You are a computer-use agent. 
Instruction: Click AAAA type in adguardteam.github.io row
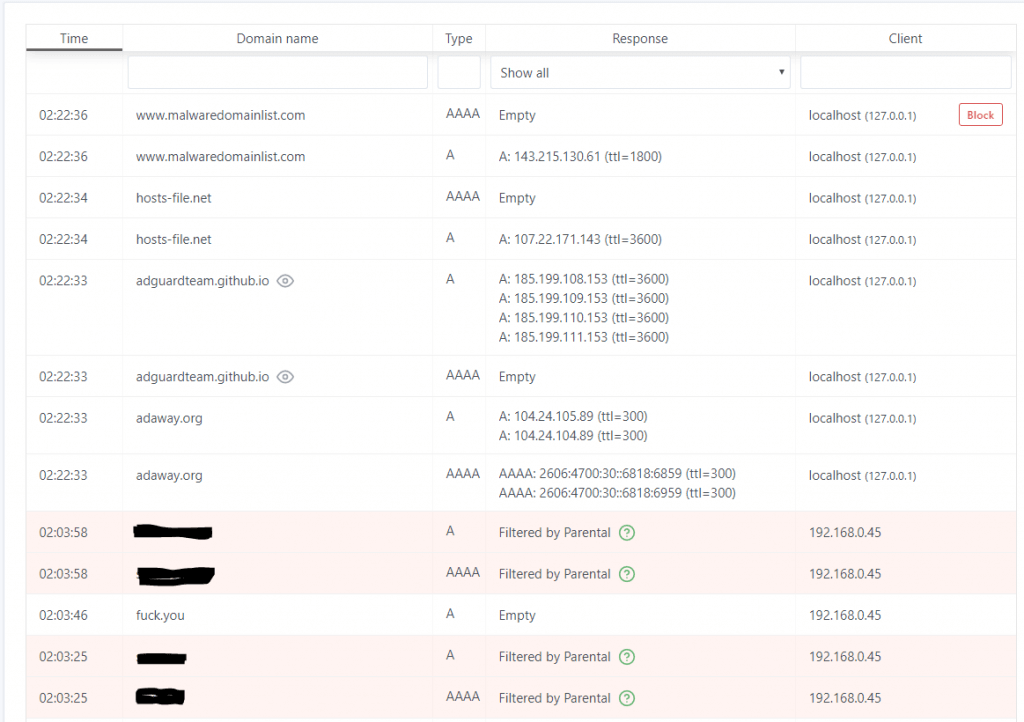pos(462,375)
